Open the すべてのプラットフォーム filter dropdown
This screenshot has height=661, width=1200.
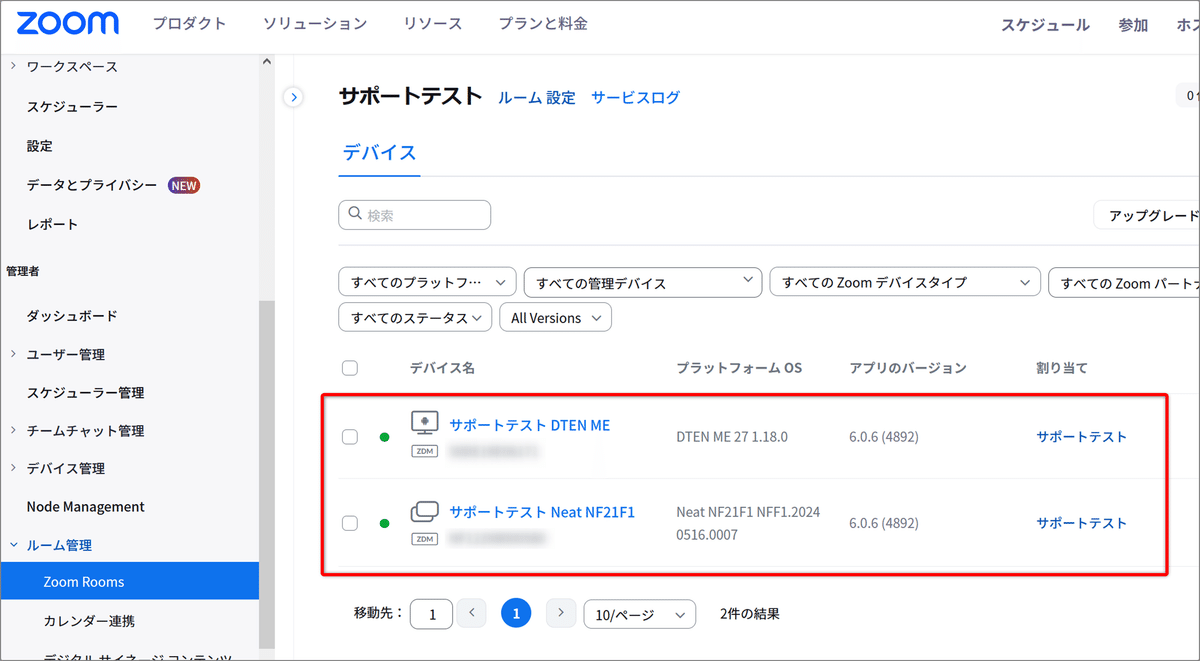point(428,282)
